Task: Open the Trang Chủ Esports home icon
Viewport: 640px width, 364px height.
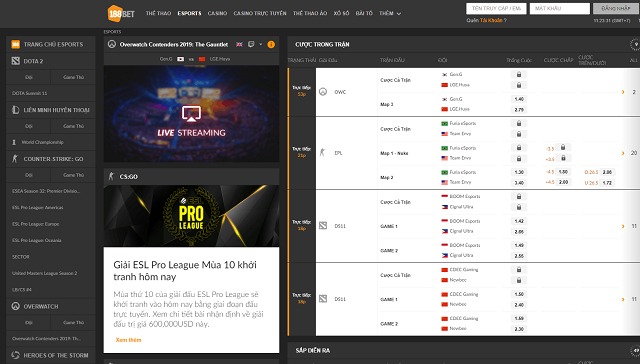Action: coord(16,44)
